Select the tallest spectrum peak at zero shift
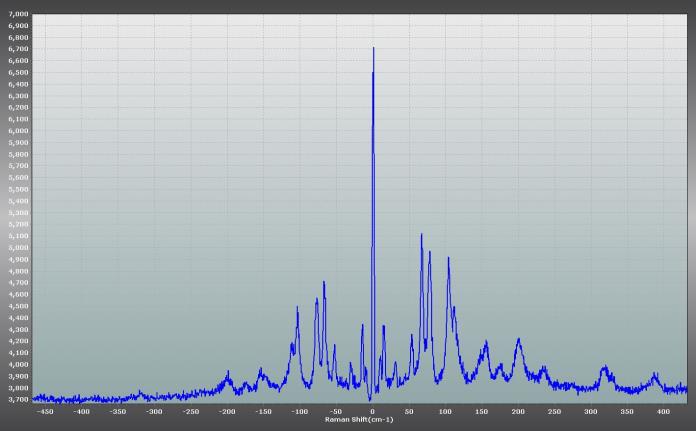Screen dimensions: 696x431 point(373,49)
